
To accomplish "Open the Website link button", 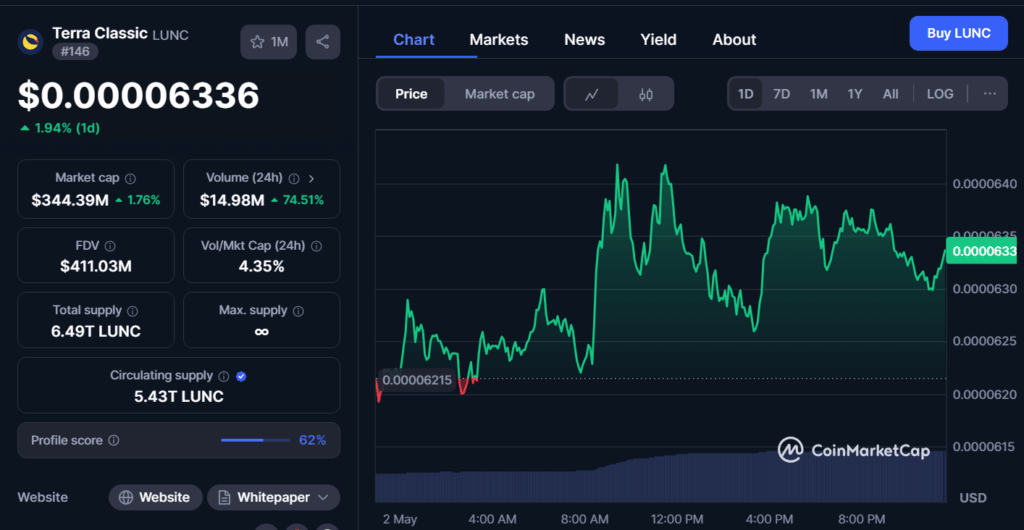I will coord(155,497).
